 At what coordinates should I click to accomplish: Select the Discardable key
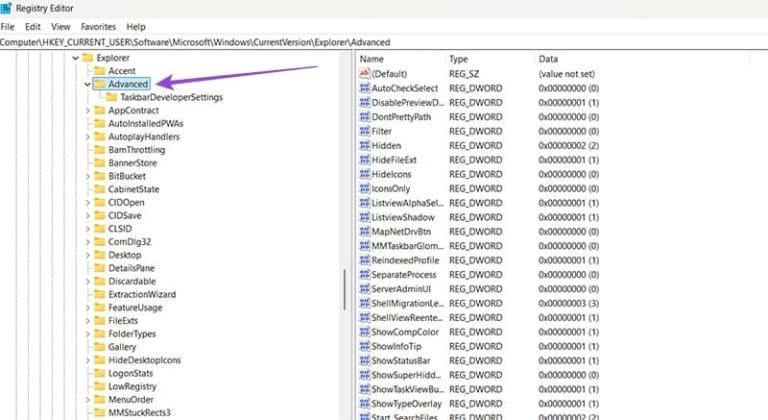(x=132, y=281)
